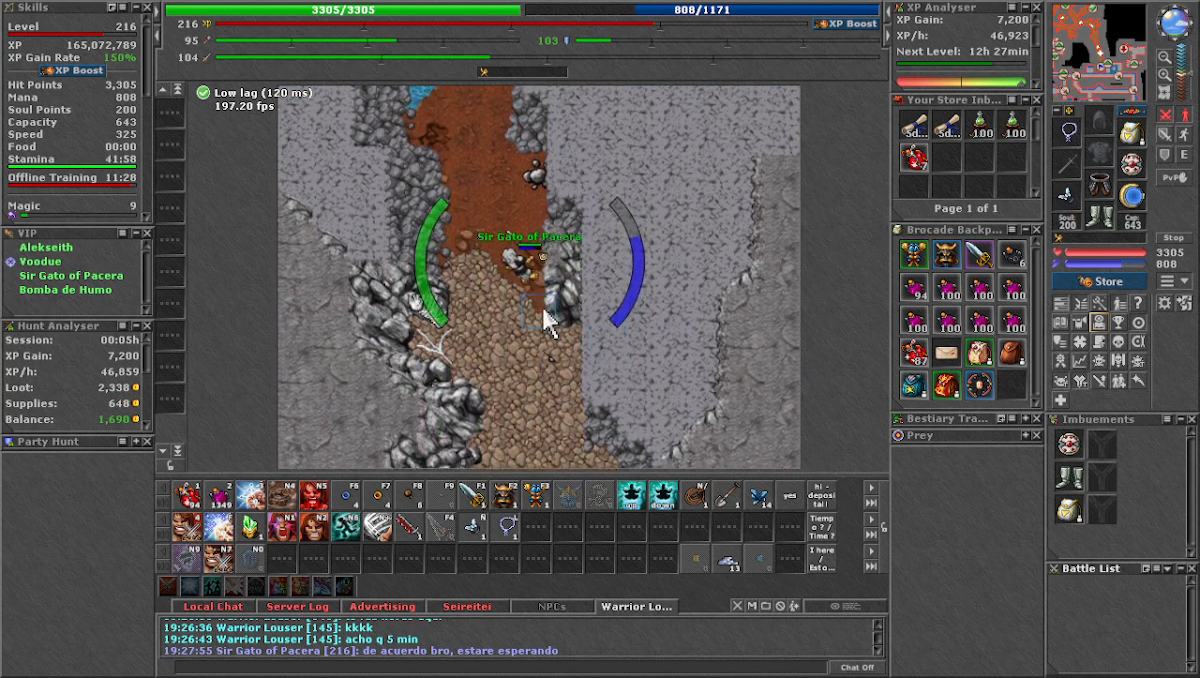Click the horned helmet item in Brocade Backpack
This screenshot has width=1200, height=678.
[947, 253]
